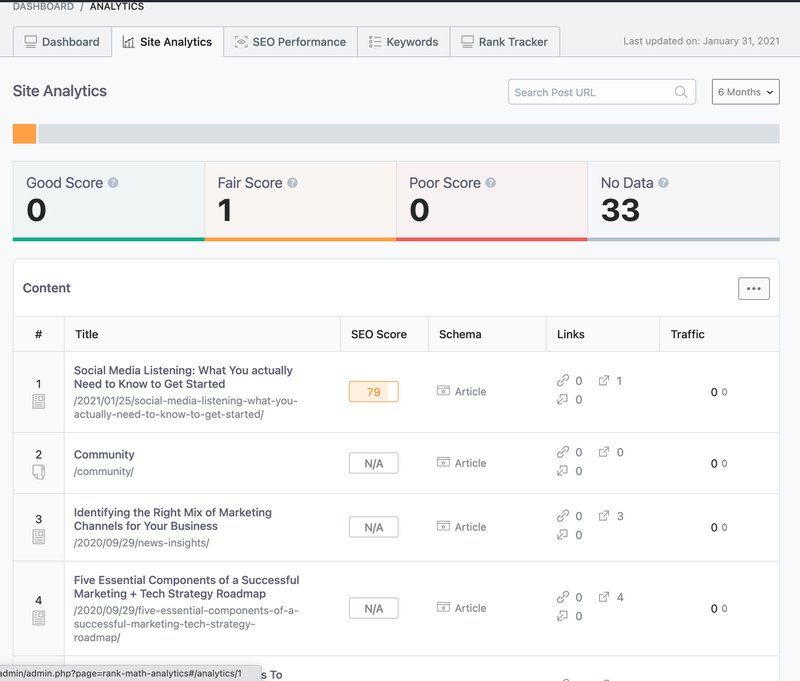
Task: Click schema icon for Identifying the Right Mix
Action: click(x=443, y=526)
